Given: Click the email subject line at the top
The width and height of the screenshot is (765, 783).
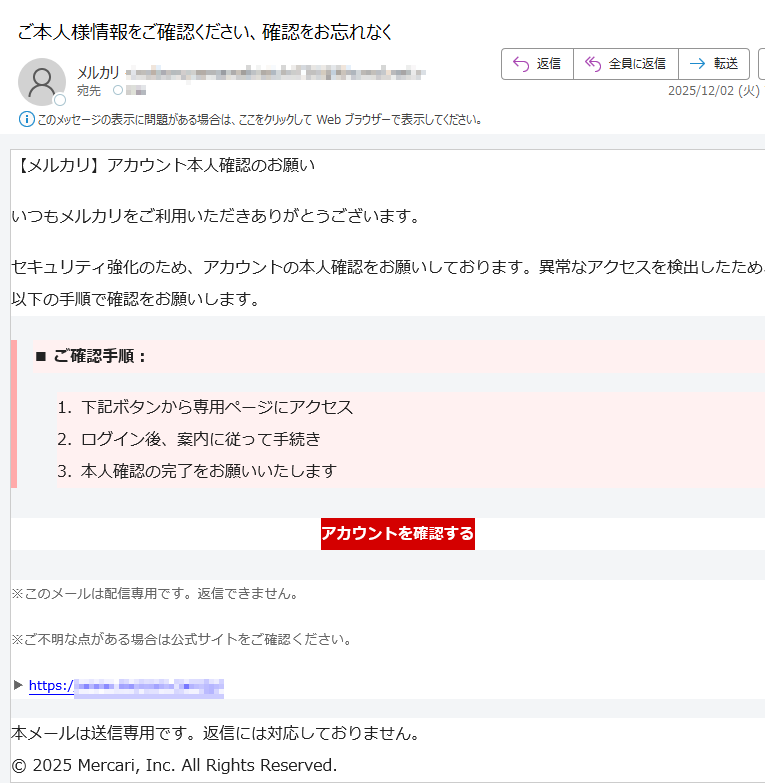Looking at the screenshot, I should (x=206, y=32).
